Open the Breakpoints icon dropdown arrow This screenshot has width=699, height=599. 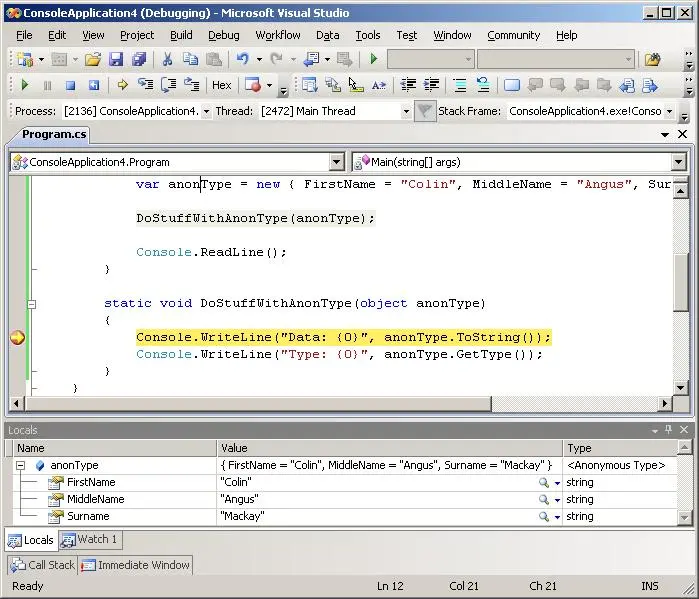269,85
